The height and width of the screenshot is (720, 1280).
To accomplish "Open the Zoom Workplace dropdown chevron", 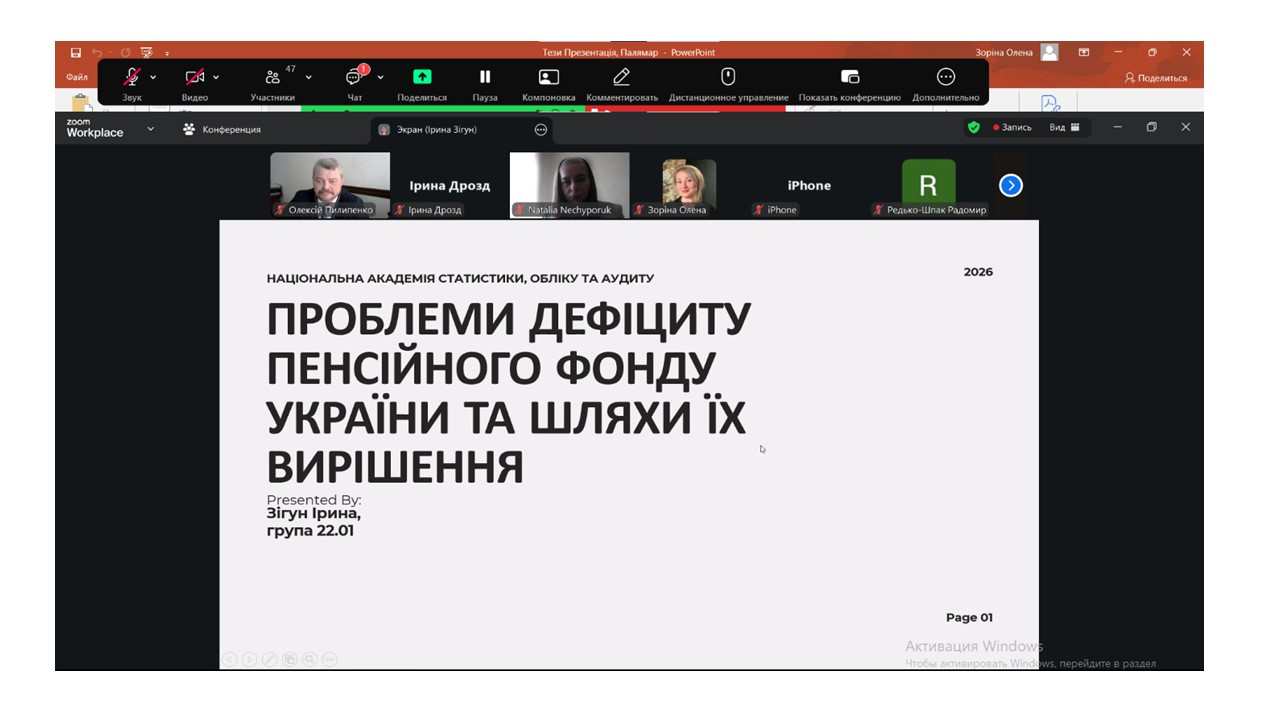I will [x=151, y=129].
